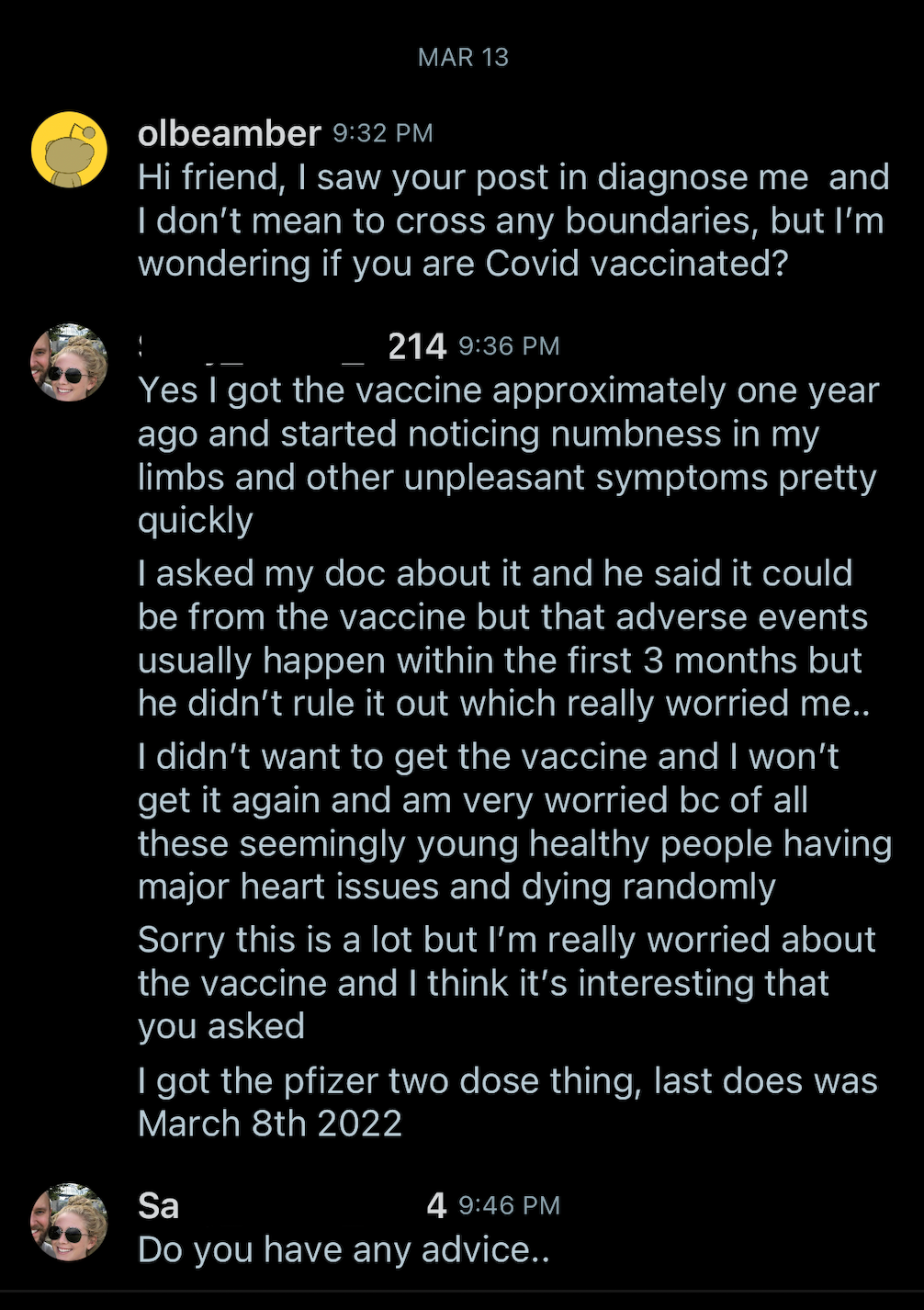Select message starting 'Yes I got the vaccine'
The height and width of the screenshot is (1310, 924).
point(508,456)
